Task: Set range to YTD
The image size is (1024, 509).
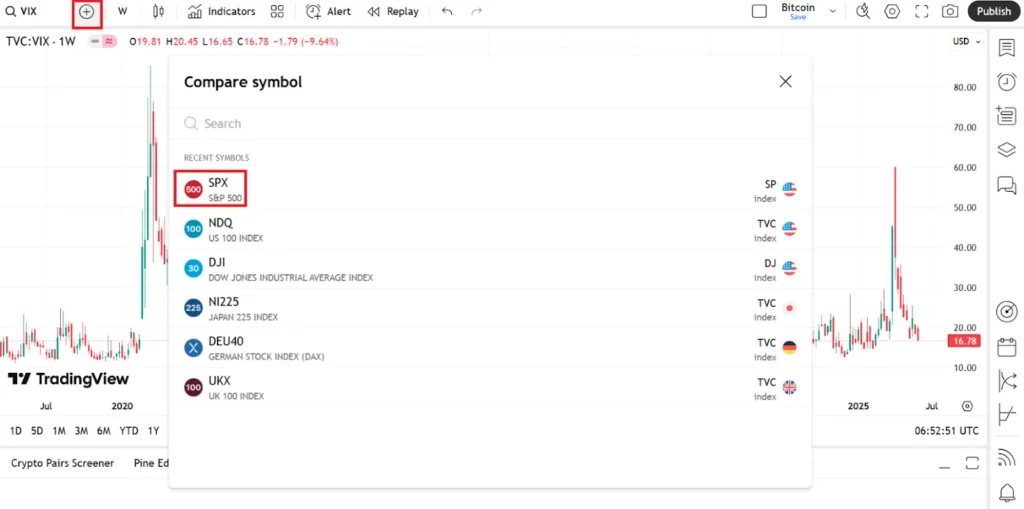Action: pos(129,431)
